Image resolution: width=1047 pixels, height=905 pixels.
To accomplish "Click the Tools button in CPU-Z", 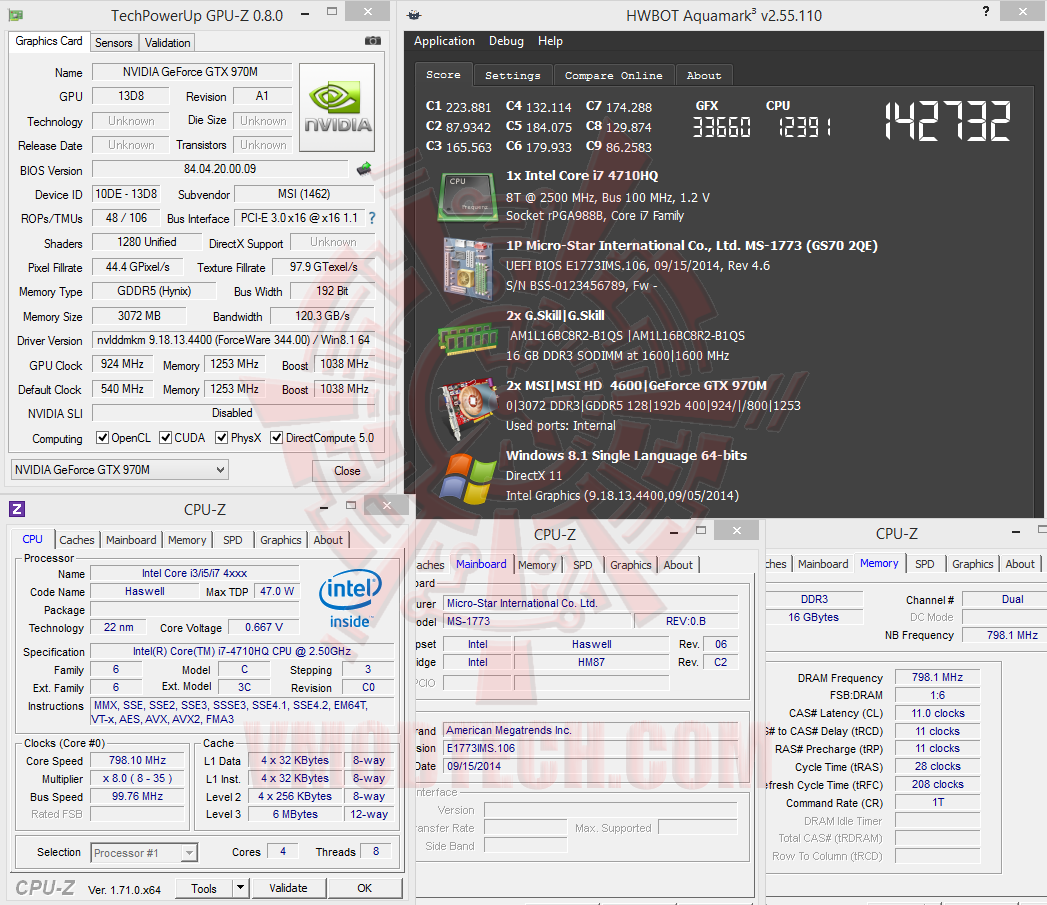I will tap(204, 888).
